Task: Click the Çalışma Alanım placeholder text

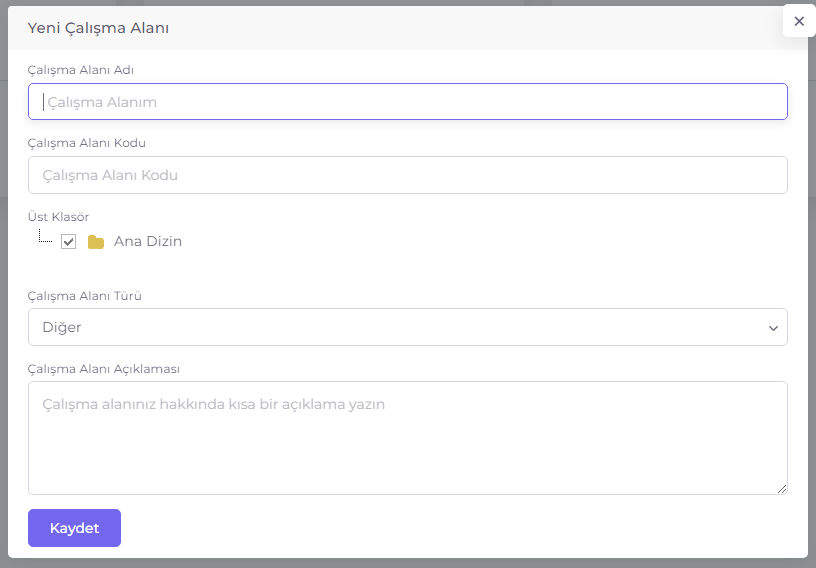Action: pyautogui.click(x=102, y=102)
